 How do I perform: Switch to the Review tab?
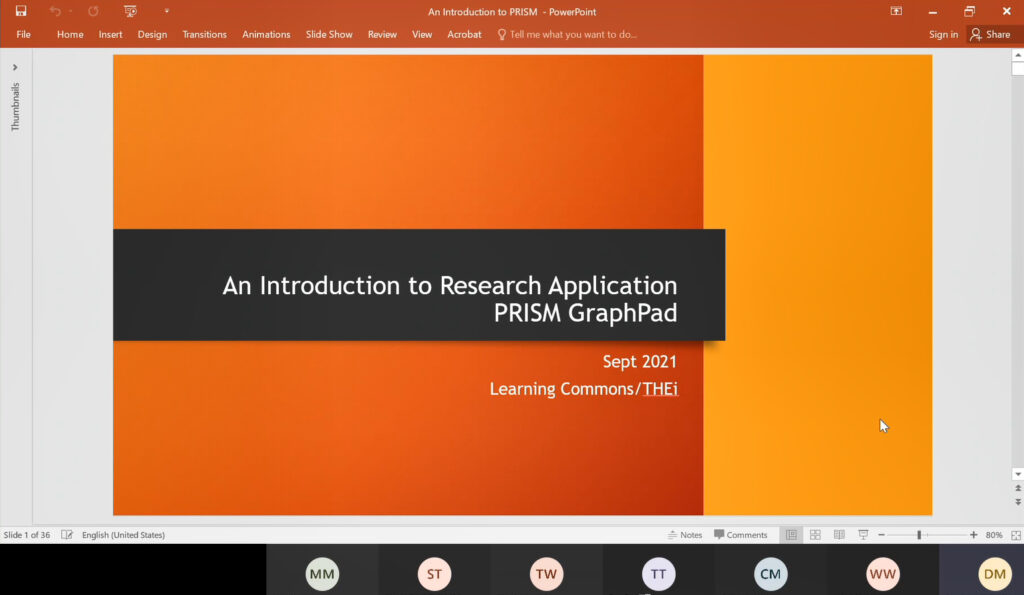pos(382,35)
